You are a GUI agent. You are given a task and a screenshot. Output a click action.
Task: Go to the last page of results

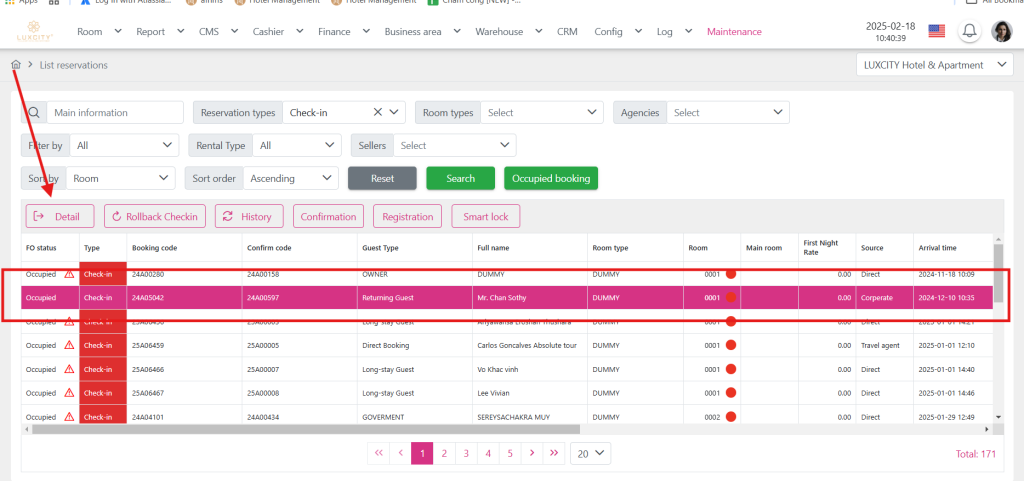[556, 453]
